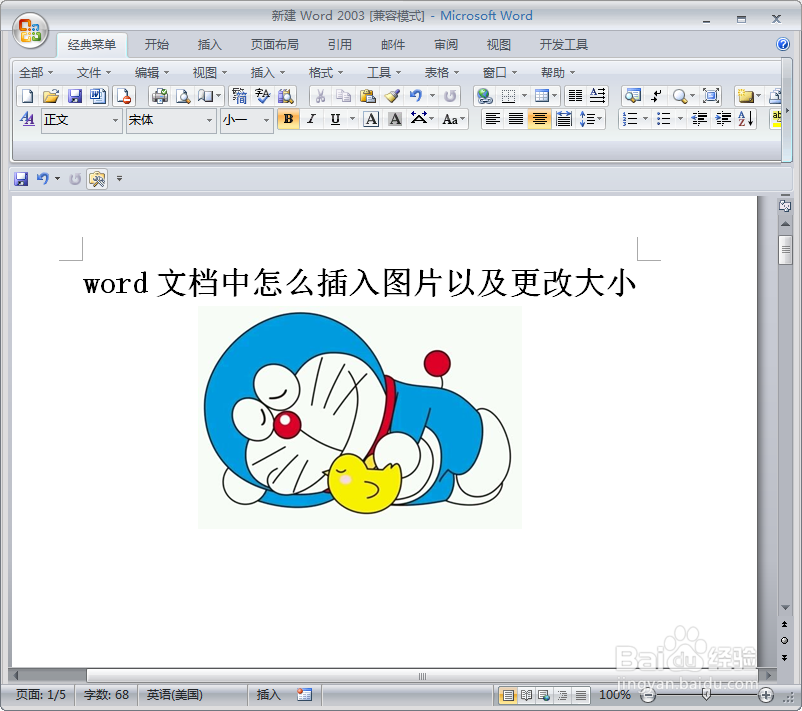Open the style dropdown showing 正文
The width and height of the screenshot is (802, 711).
pos(116,120)
